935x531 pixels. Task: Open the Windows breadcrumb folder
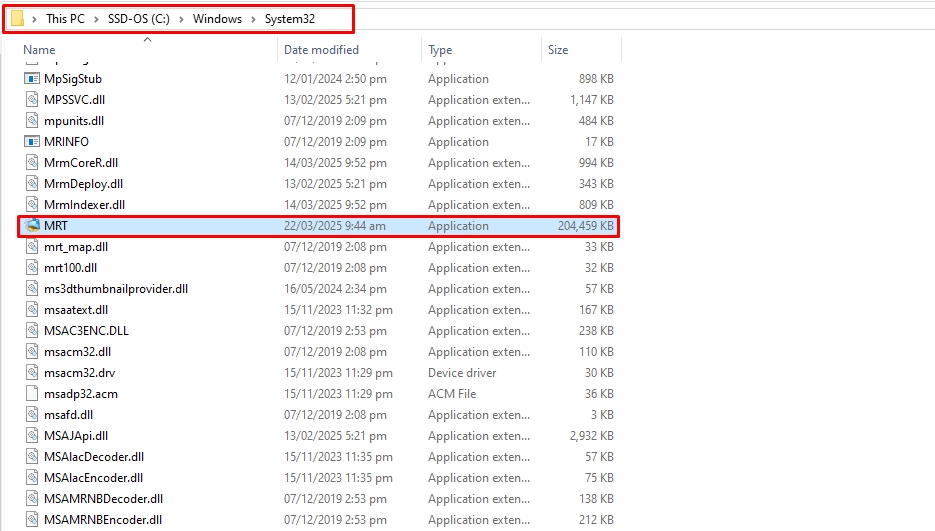(217, 18)
